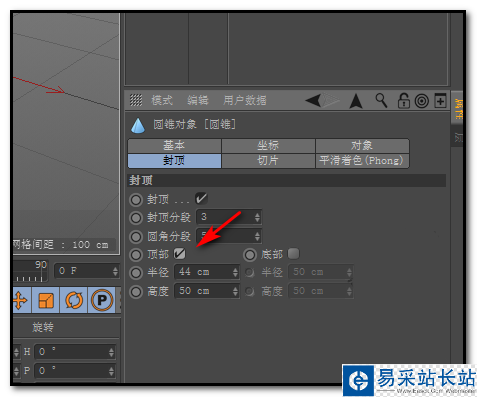
Task: Click the 圆角分段 stepper arrows
Action: coord(257,237)
